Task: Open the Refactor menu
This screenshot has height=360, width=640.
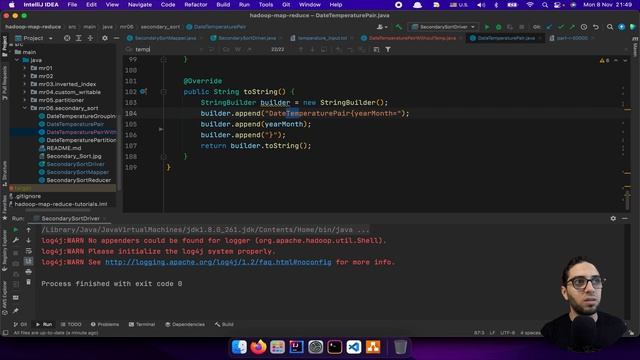Action: point(196,5)
